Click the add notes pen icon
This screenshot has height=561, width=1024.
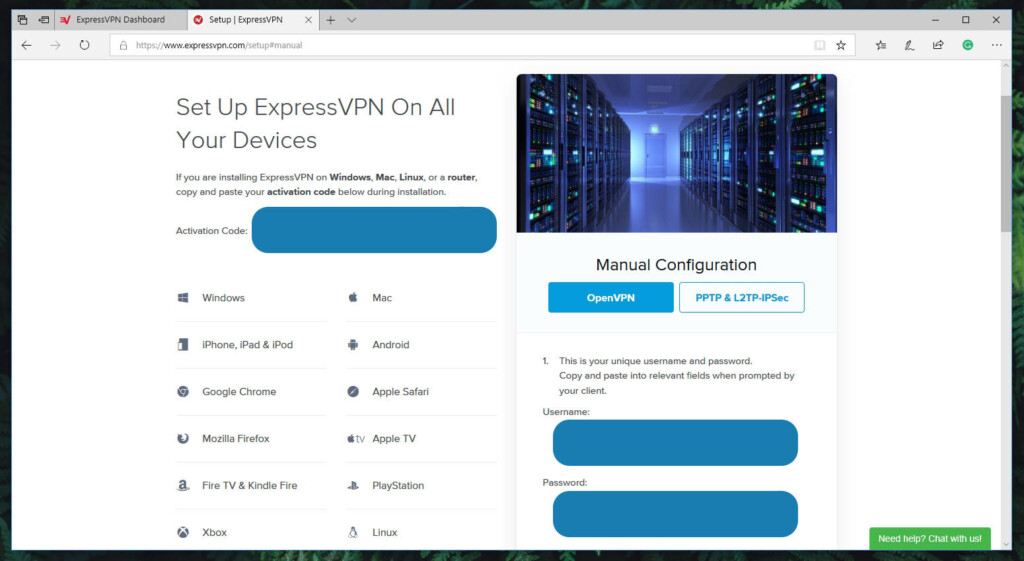pos(909,45)
